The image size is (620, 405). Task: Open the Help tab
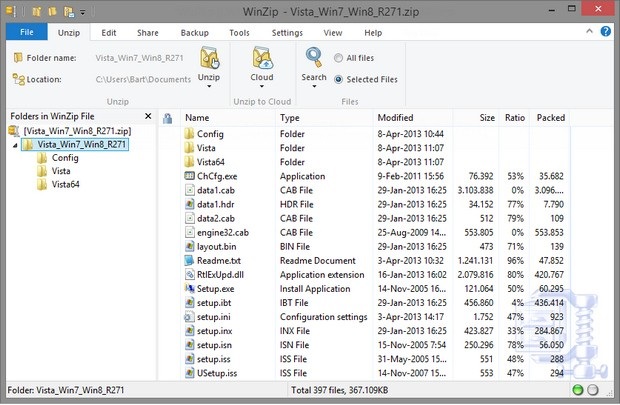[373, 33]
